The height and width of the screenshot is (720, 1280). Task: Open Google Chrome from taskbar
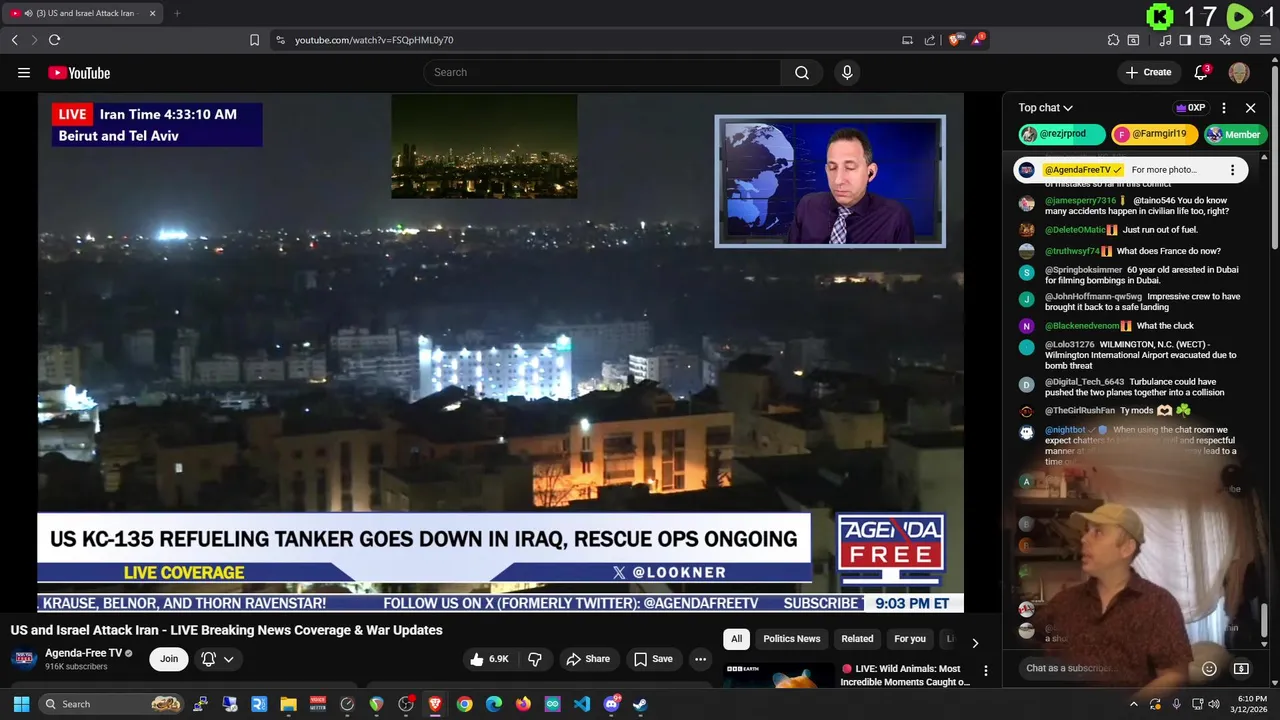point(465,704)
